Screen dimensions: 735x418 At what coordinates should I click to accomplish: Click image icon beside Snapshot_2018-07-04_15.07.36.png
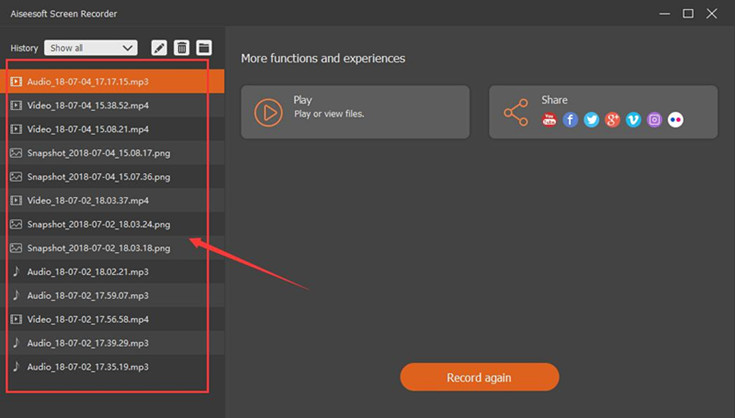(x=16, y=177)
